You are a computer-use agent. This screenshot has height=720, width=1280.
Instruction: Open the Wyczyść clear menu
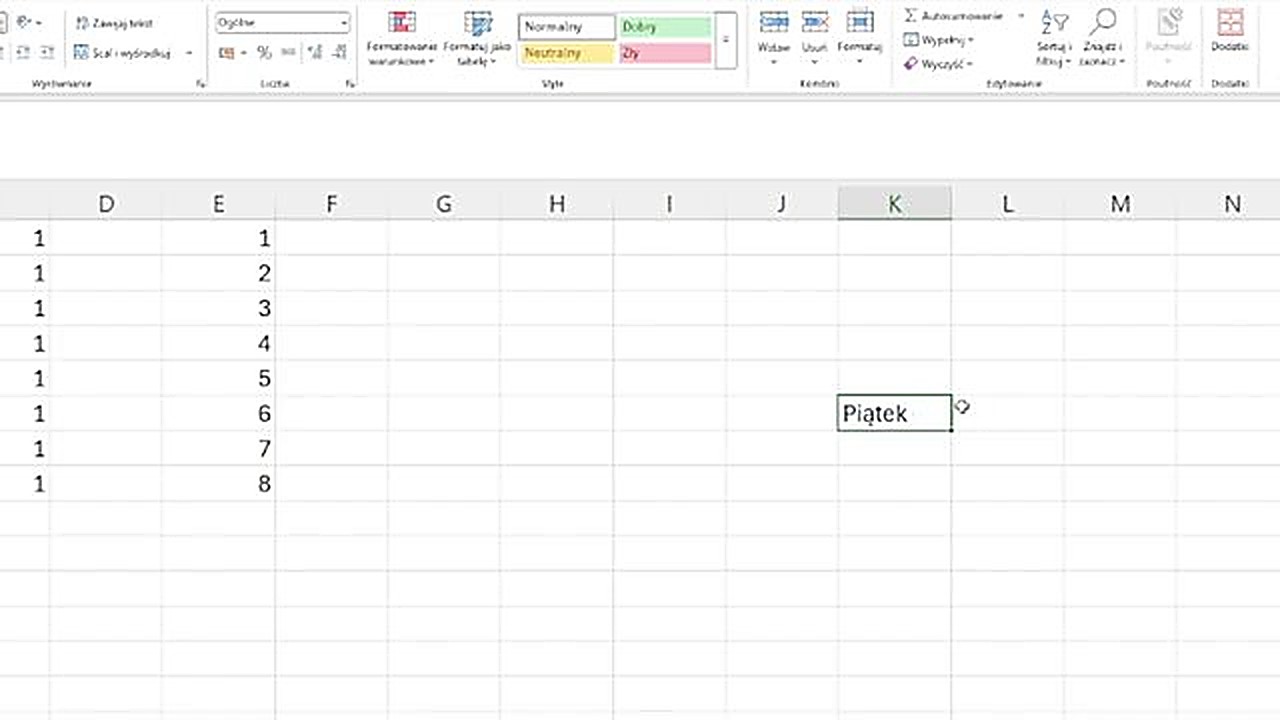point(938,64)
